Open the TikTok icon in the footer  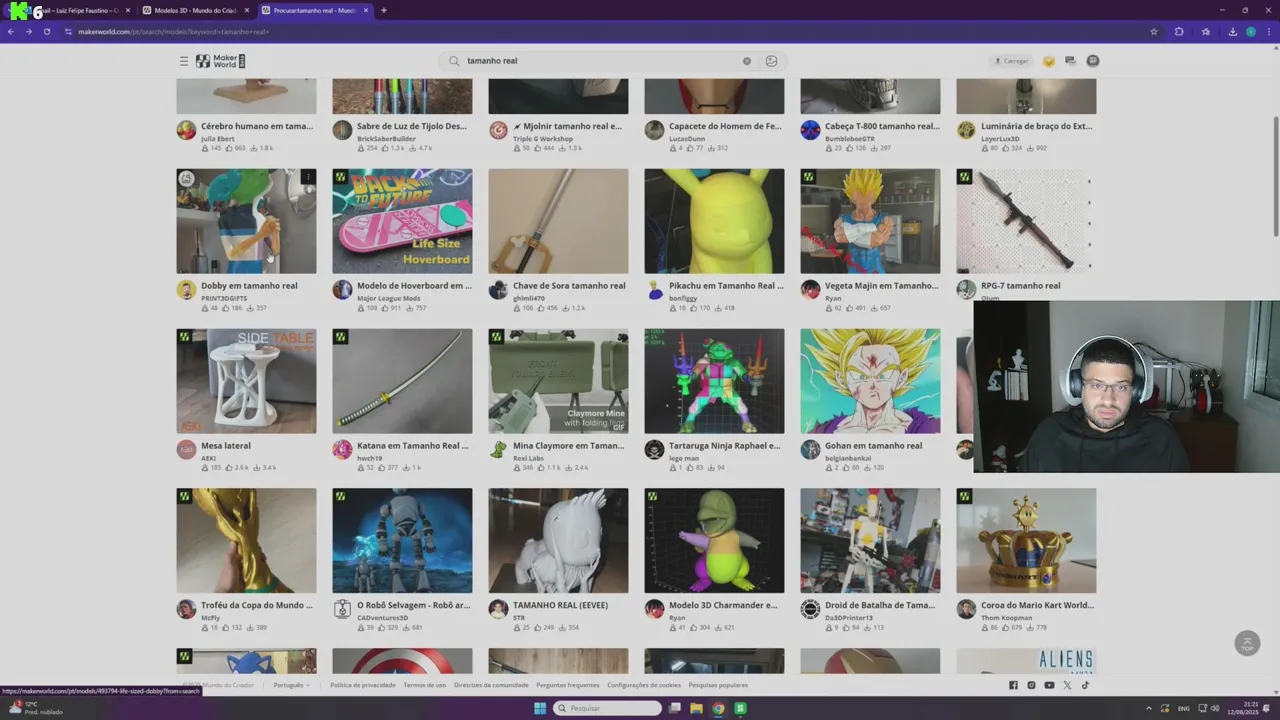coord(1085,685)
